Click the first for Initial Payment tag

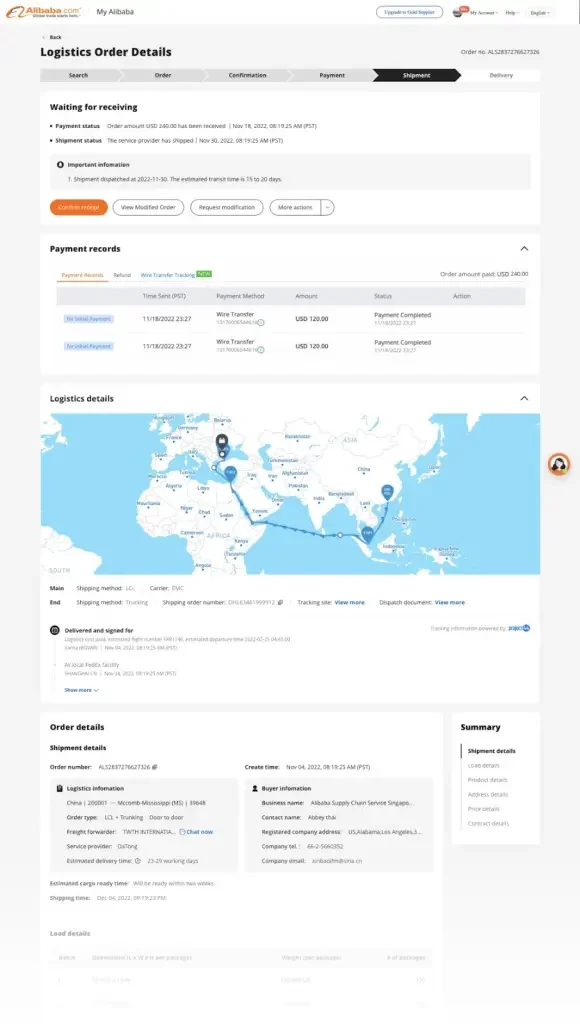(x=89, y=319)
